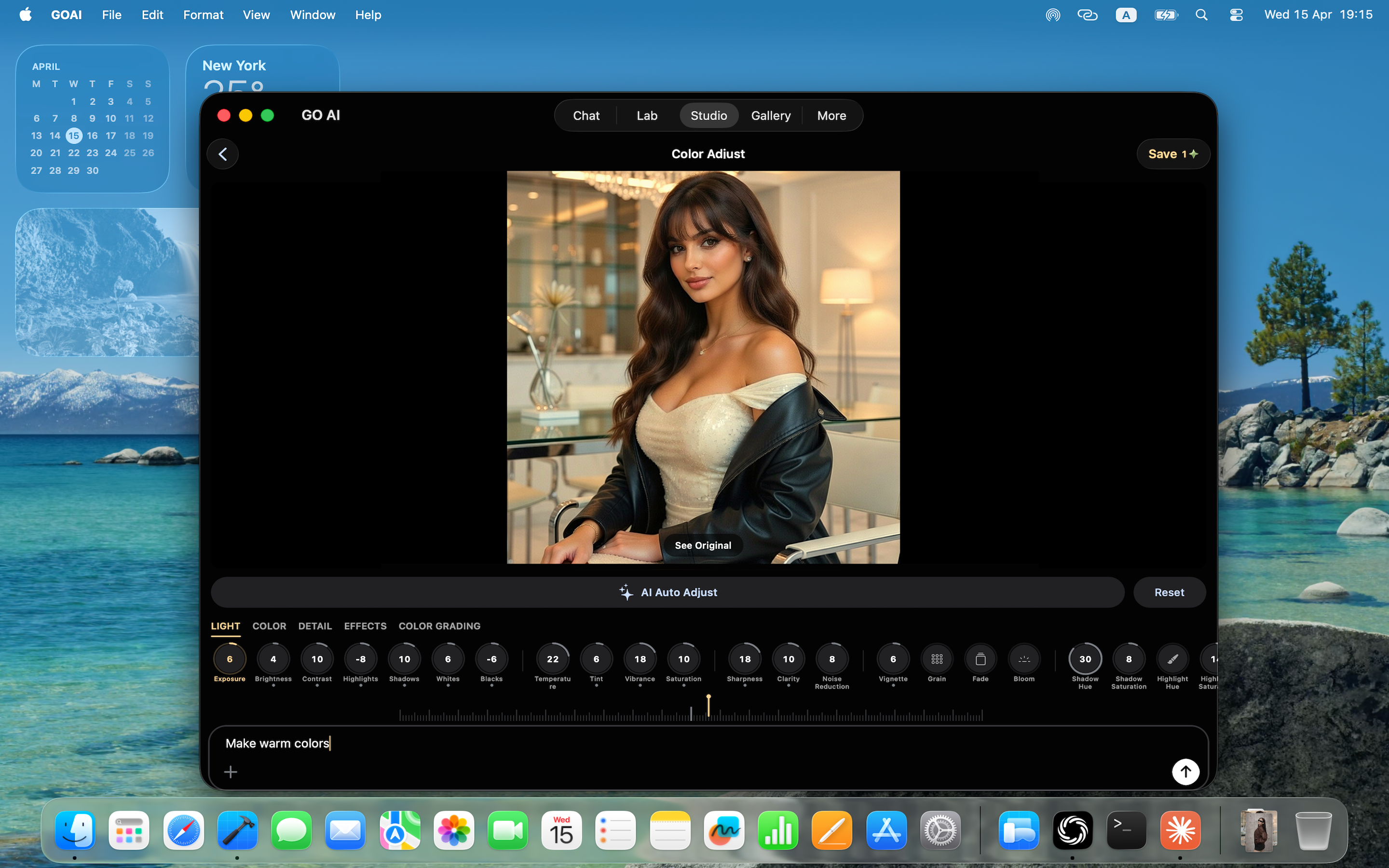Click the Save button
The width and height of the screenshot is (1389, 868).
1173,154
